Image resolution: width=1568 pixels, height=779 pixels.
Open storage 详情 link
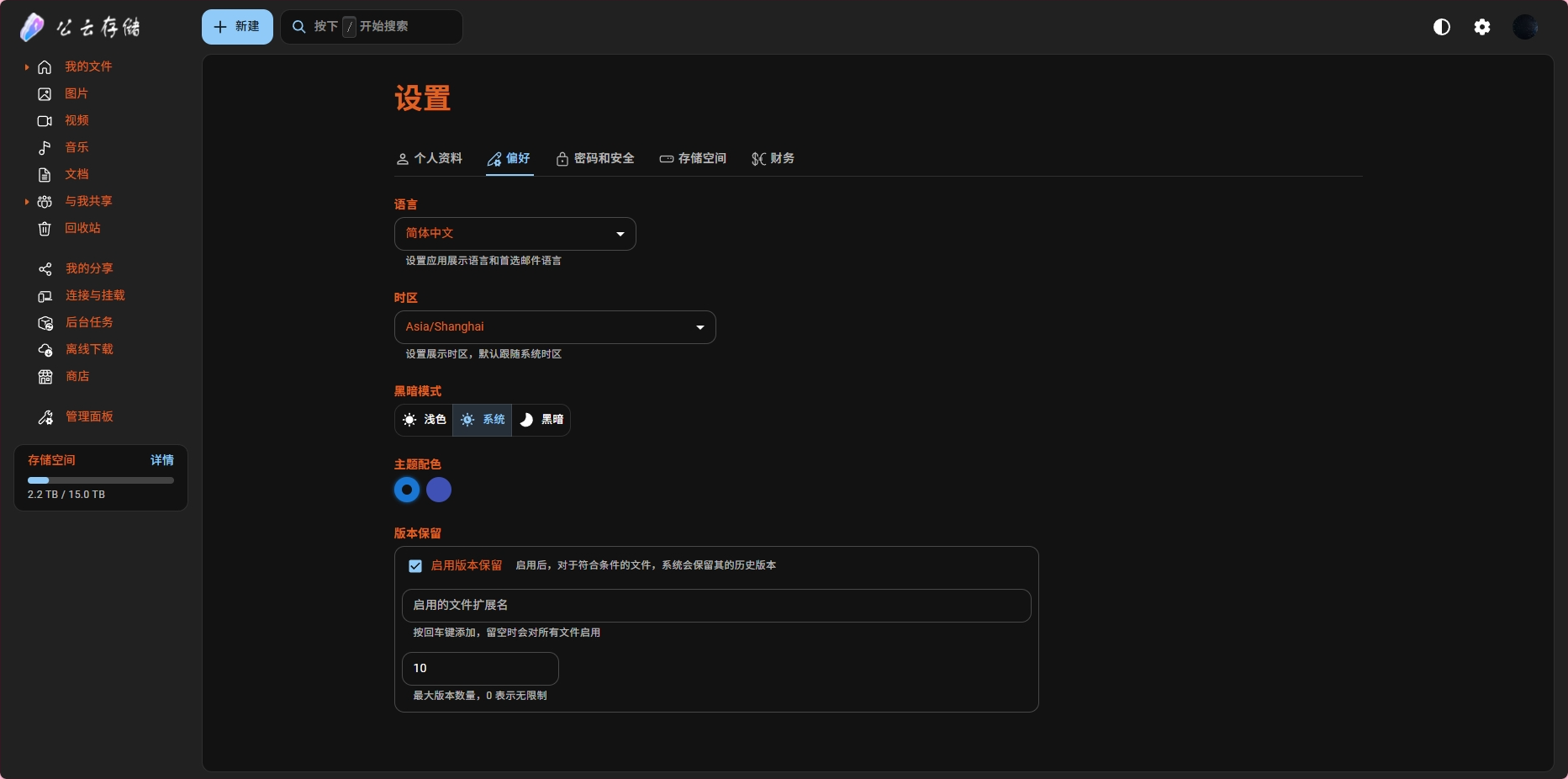[x=161, y=460]
